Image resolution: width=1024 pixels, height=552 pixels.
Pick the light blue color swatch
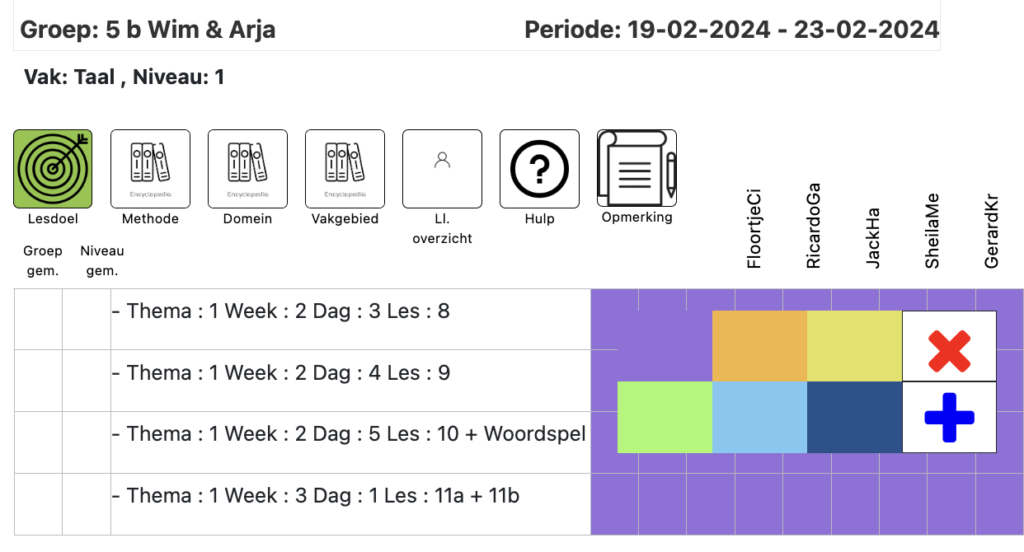[759, 417]
